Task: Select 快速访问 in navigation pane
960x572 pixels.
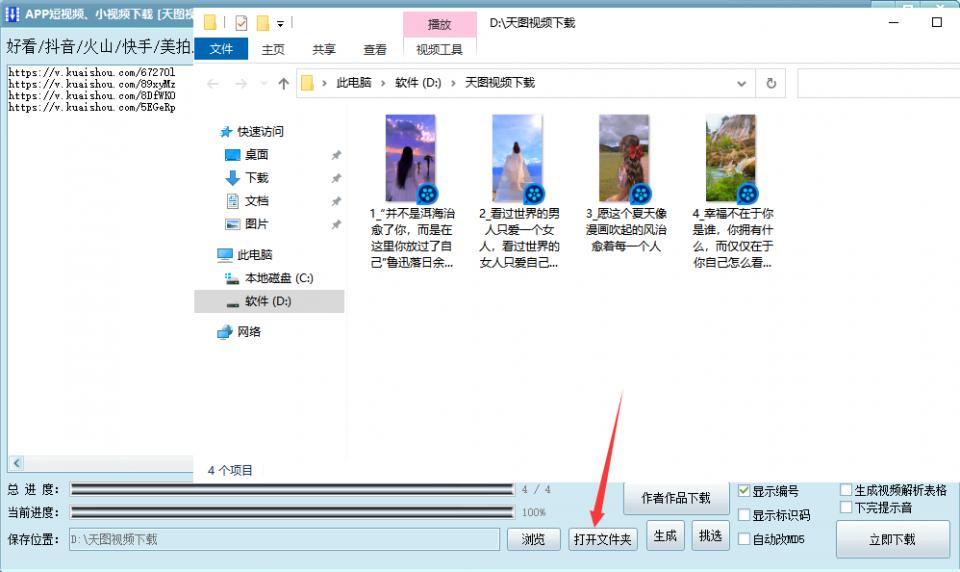Action: coord(260,132)
